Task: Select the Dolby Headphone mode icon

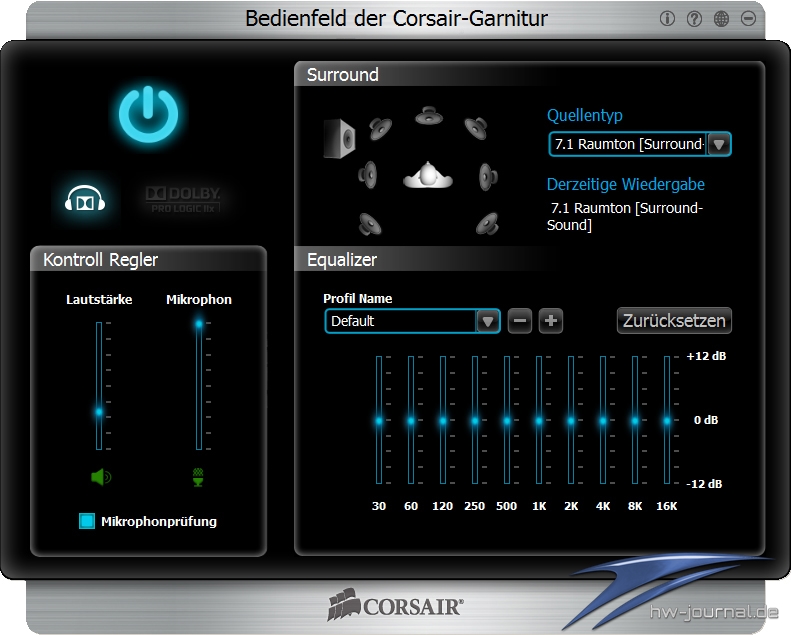Action: [x=85, y=200]
